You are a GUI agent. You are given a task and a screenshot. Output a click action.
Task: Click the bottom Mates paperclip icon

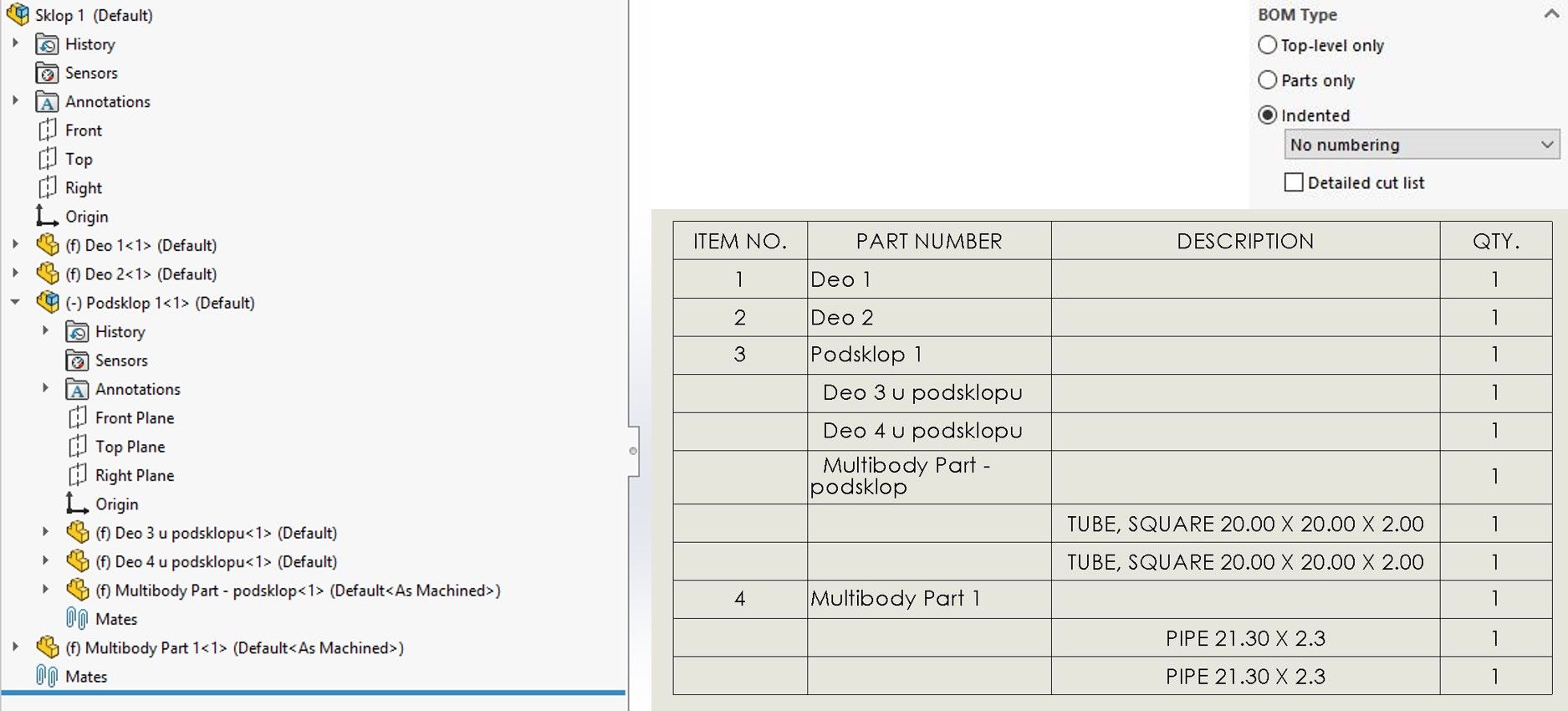(x=48, y=676)
